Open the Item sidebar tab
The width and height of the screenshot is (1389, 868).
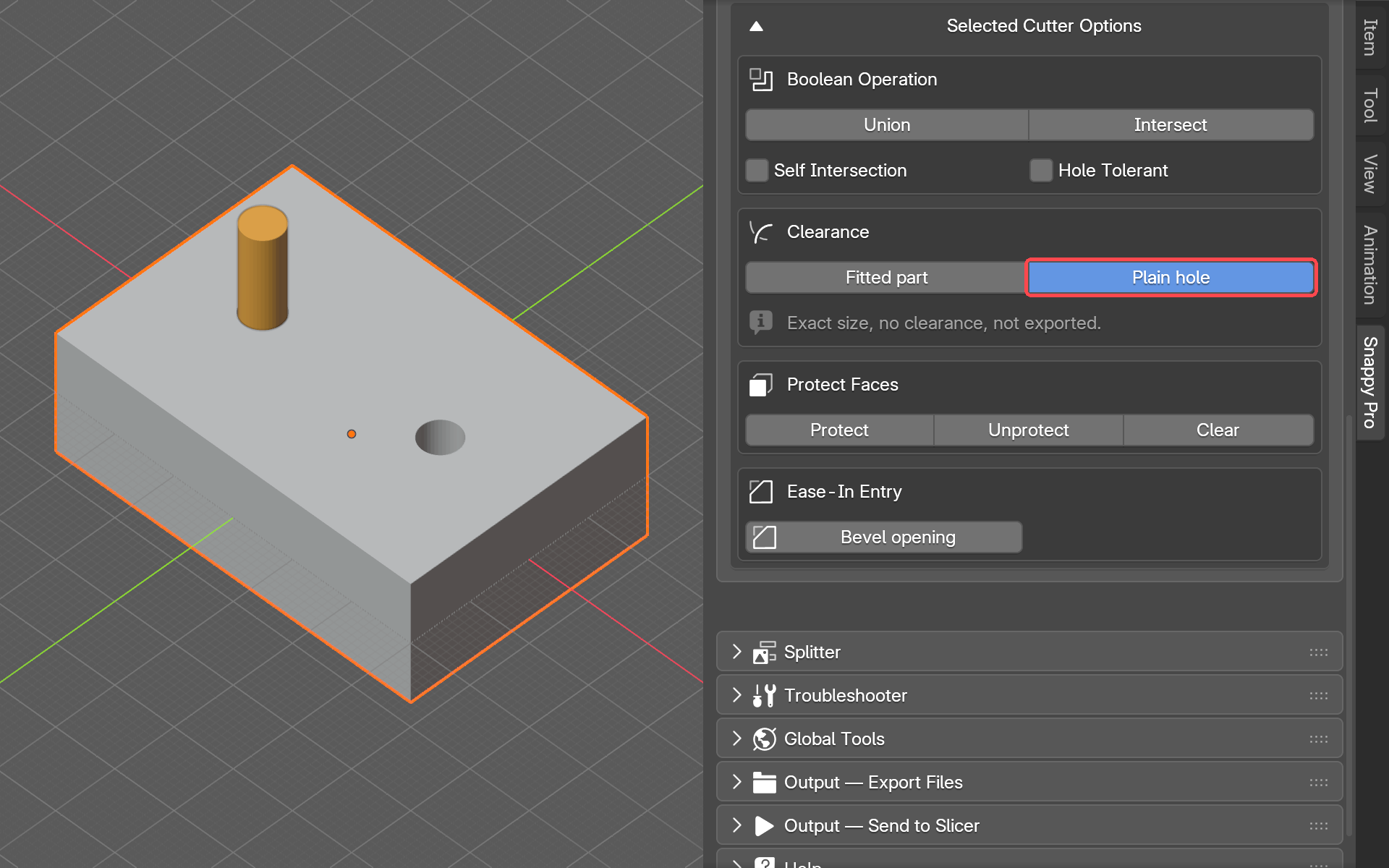(1370, 37)
